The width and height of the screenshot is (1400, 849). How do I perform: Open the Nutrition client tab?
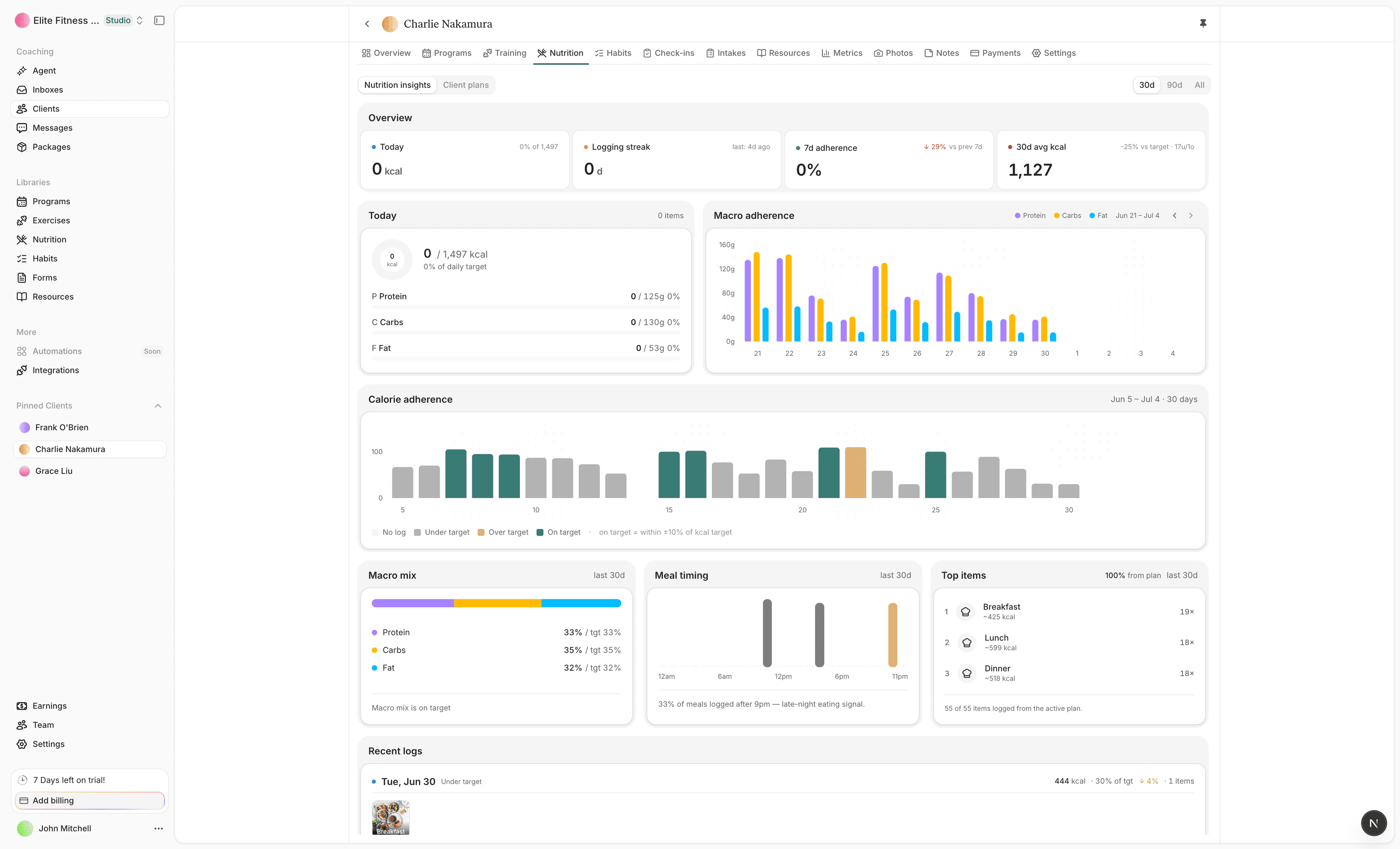click(560, 53)
